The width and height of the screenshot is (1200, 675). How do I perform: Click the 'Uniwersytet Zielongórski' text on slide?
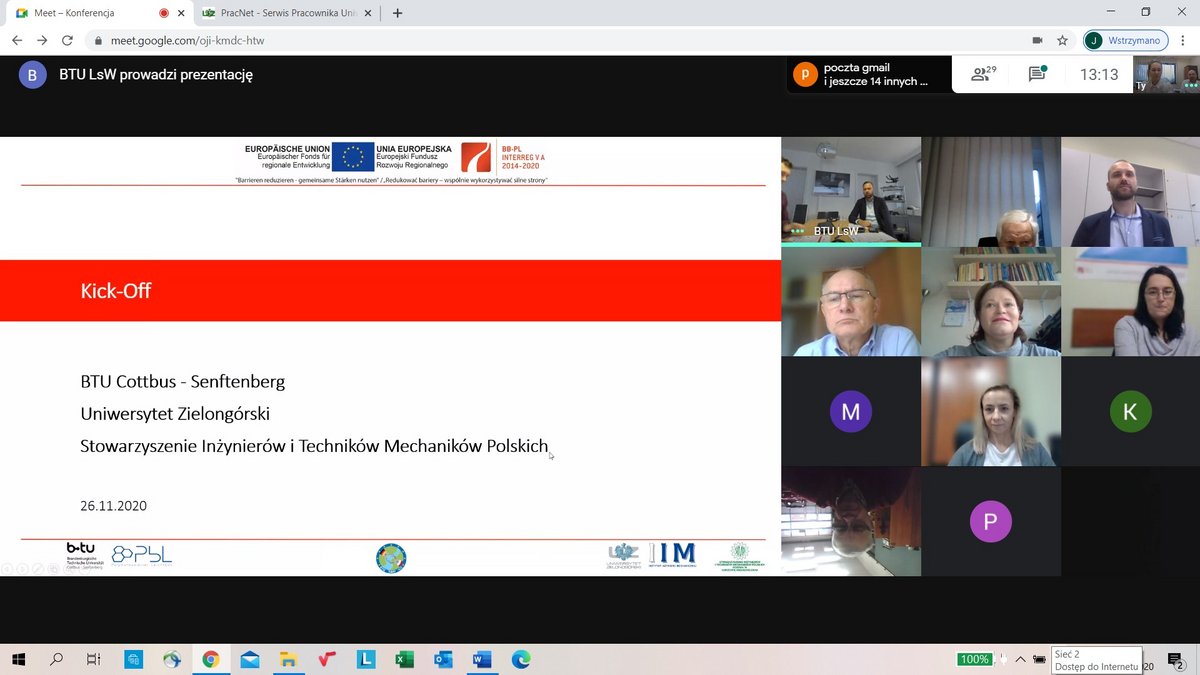[x=175, y=413]
